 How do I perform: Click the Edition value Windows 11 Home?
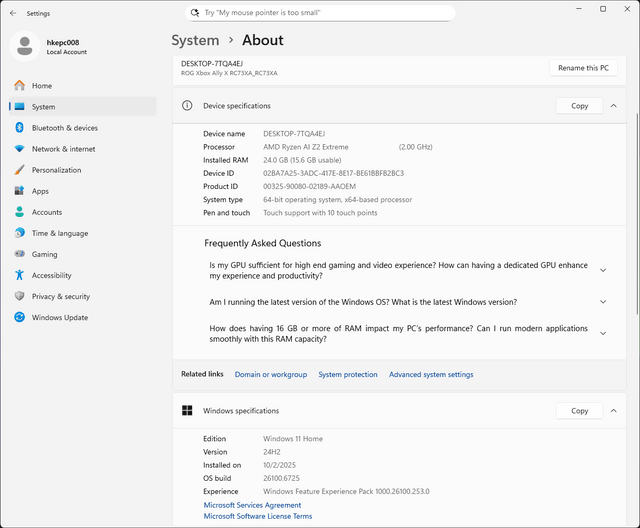293,439
